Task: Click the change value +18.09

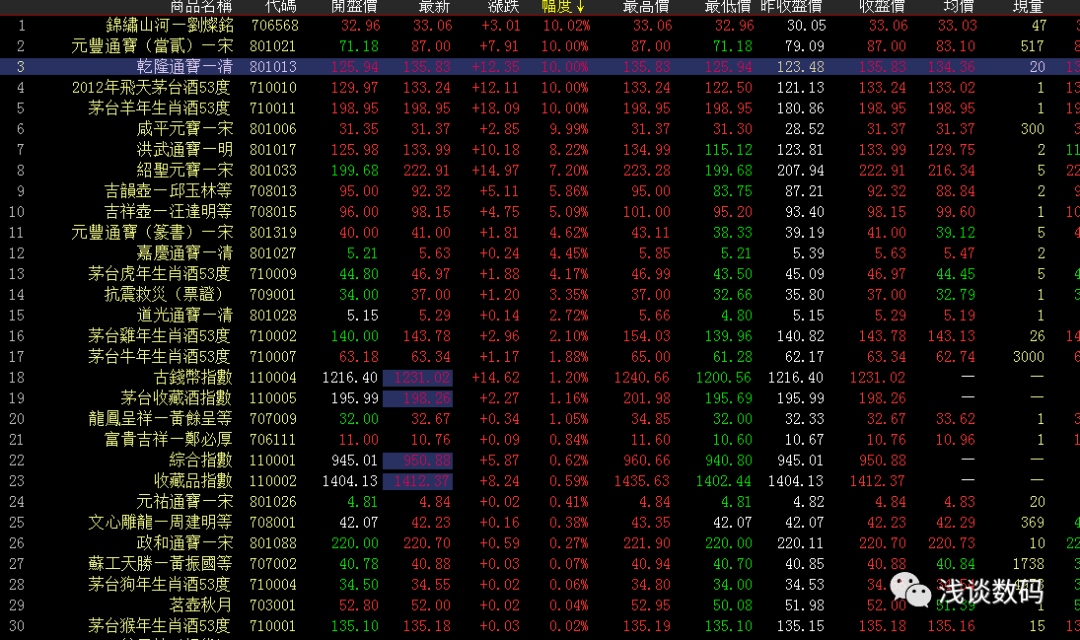Action: pos(495,108)
